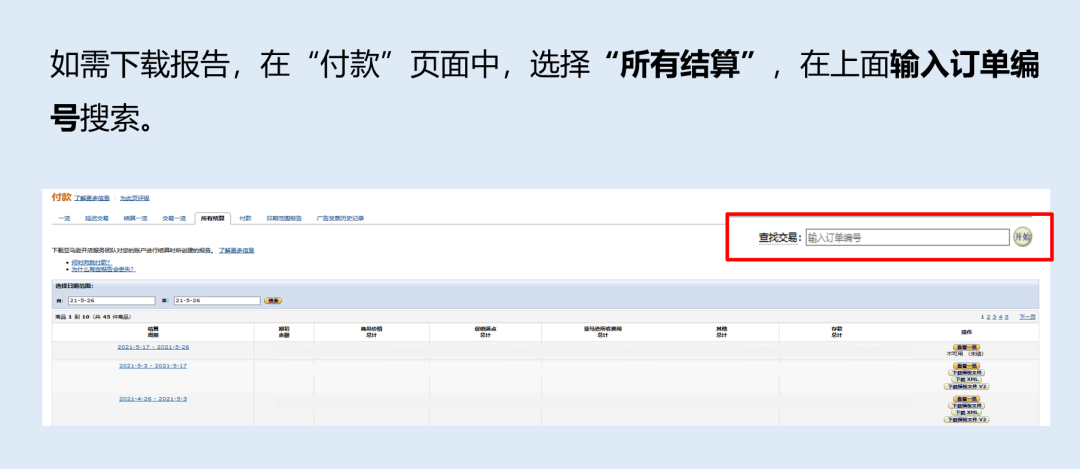Open settlement period 2021-5-3 - 2021-5-17

[153, 366]
